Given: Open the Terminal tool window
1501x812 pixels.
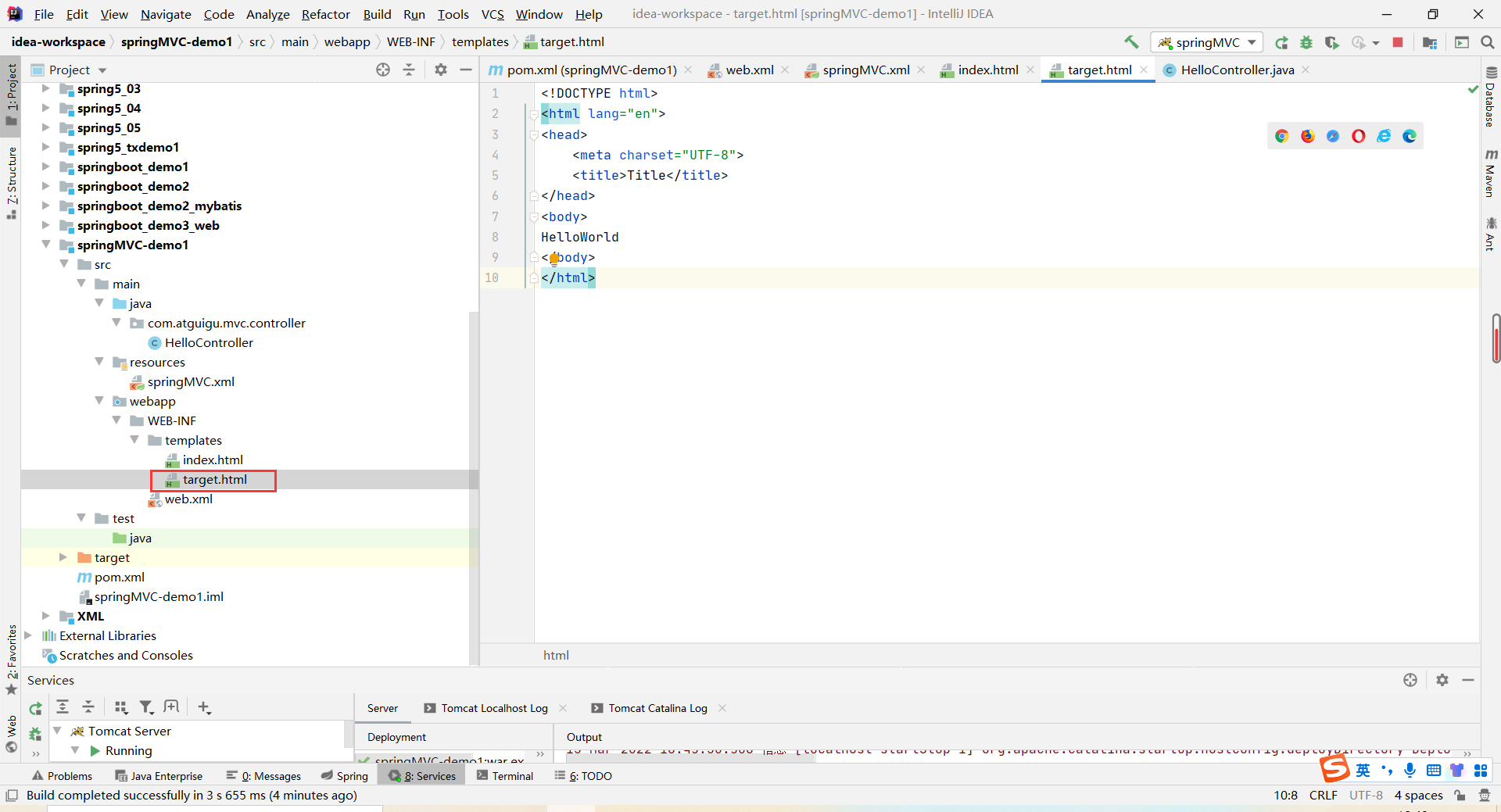Looking at the screenshot, I should [x=504, y=775].
